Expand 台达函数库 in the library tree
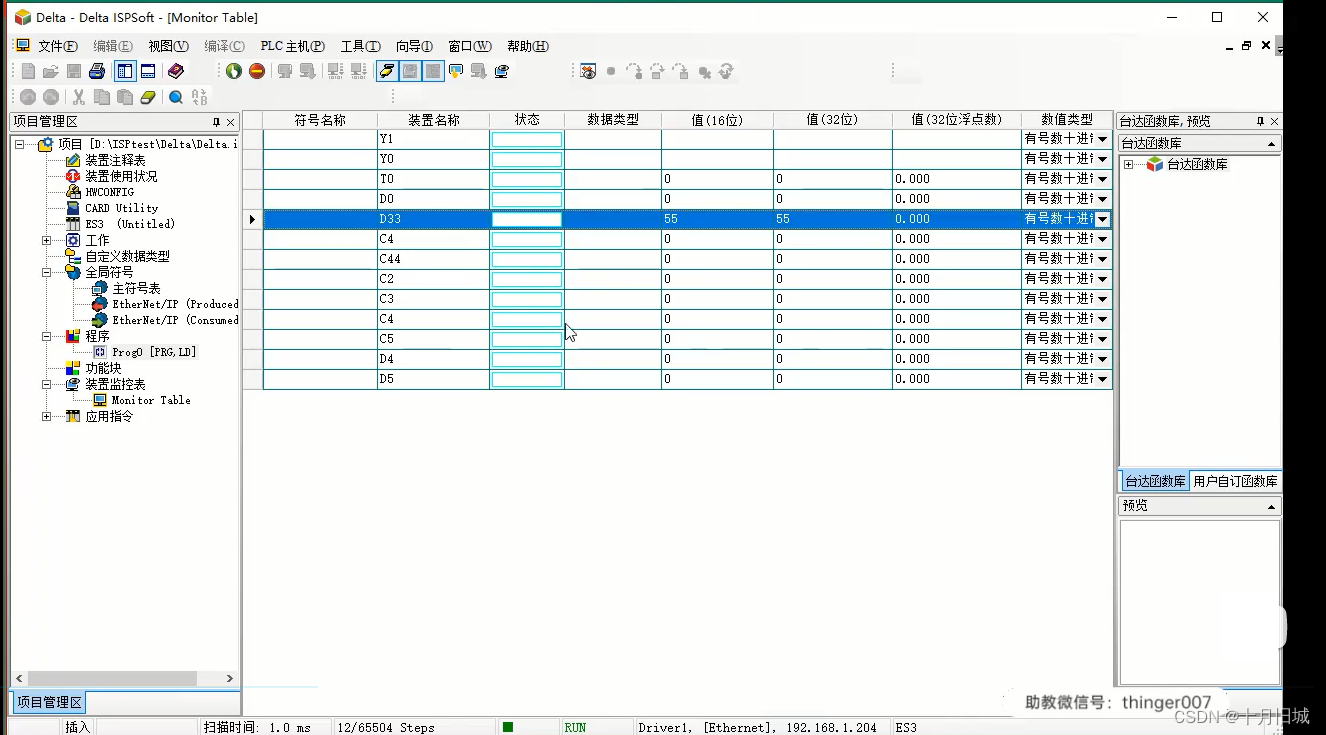Screen dimensions: 1326x735 (1129, 164)
